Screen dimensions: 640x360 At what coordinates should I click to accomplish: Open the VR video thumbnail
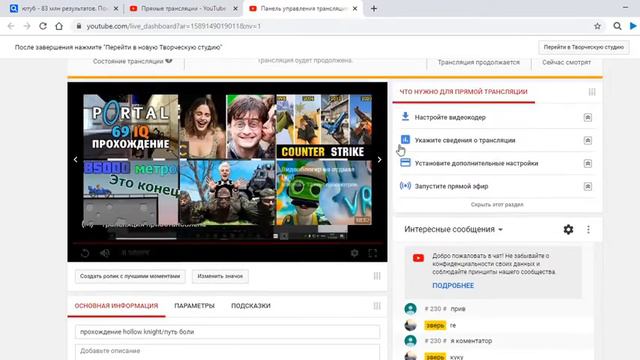coord(324,193)
